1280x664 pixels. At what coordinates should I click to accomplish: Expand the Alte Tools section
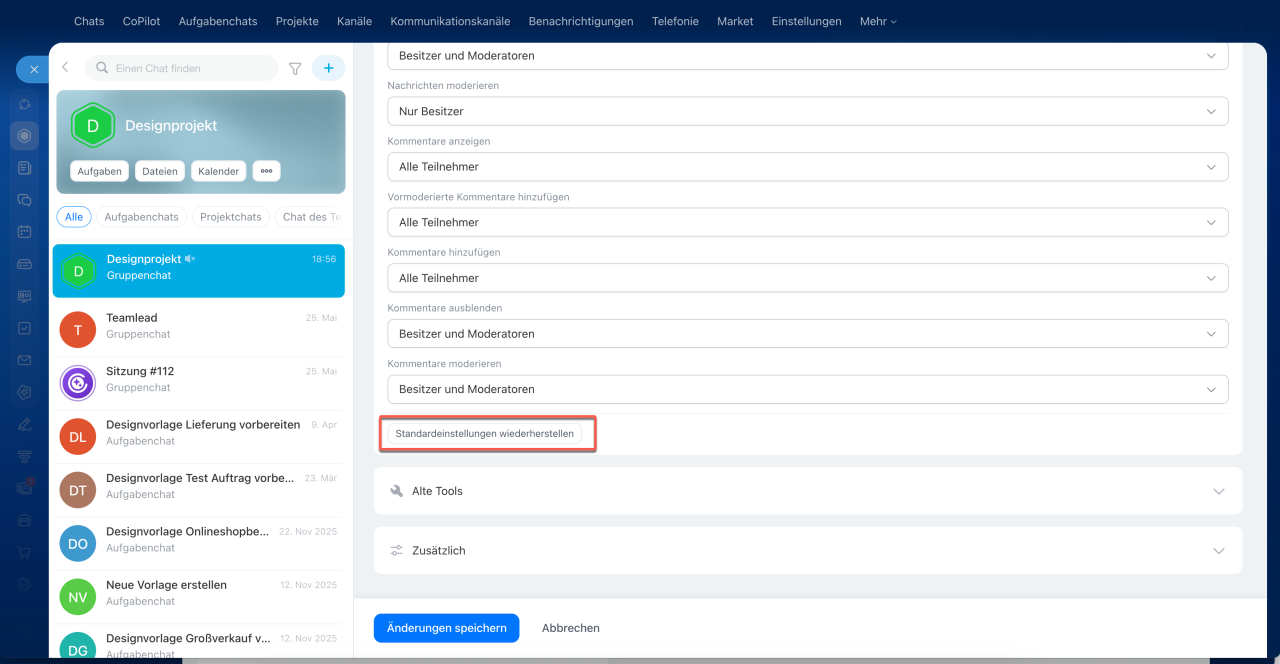808,491
